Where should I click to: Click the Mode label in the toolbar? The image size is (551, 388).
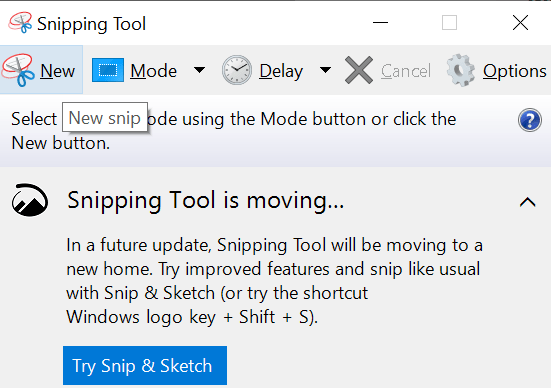pyautogui.click(x=154, y=71)
